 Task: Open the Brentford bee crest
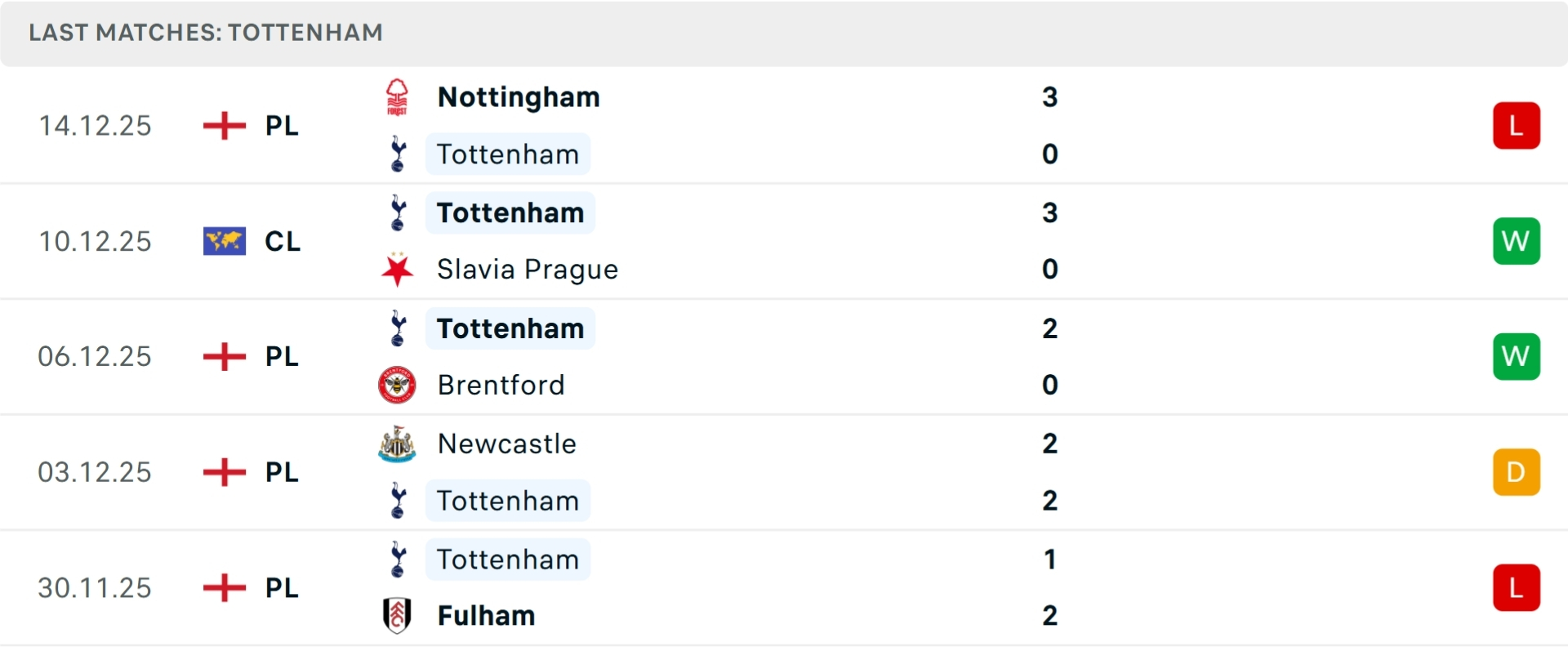click(x=398, y=385)
